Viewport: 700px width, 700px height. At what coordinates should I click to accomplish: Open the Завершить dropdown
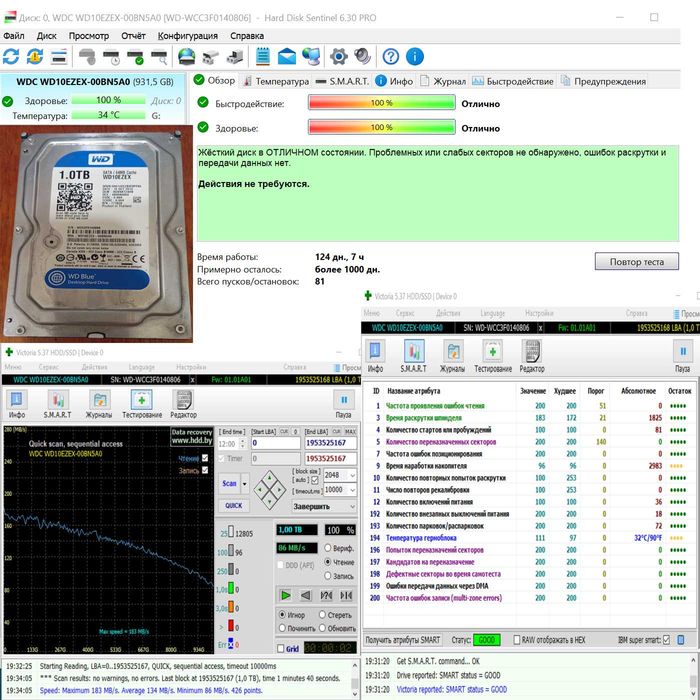(x=325, y=507)
